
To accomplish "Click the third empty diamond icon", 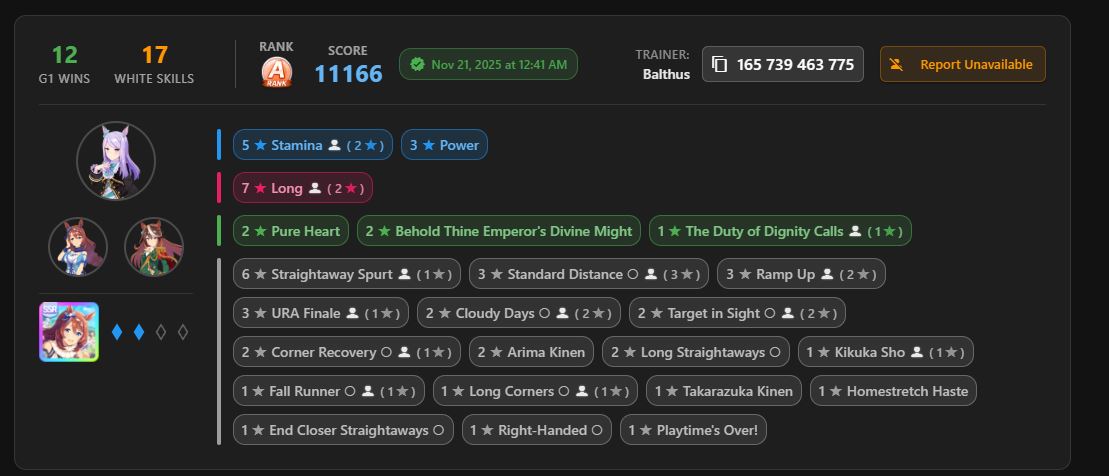I will pos(161,332).
